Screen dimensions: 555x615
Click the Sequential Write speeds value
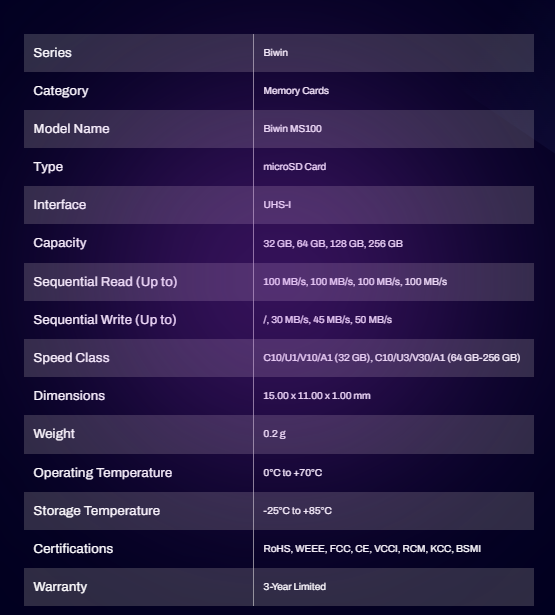tap(328, 320)
